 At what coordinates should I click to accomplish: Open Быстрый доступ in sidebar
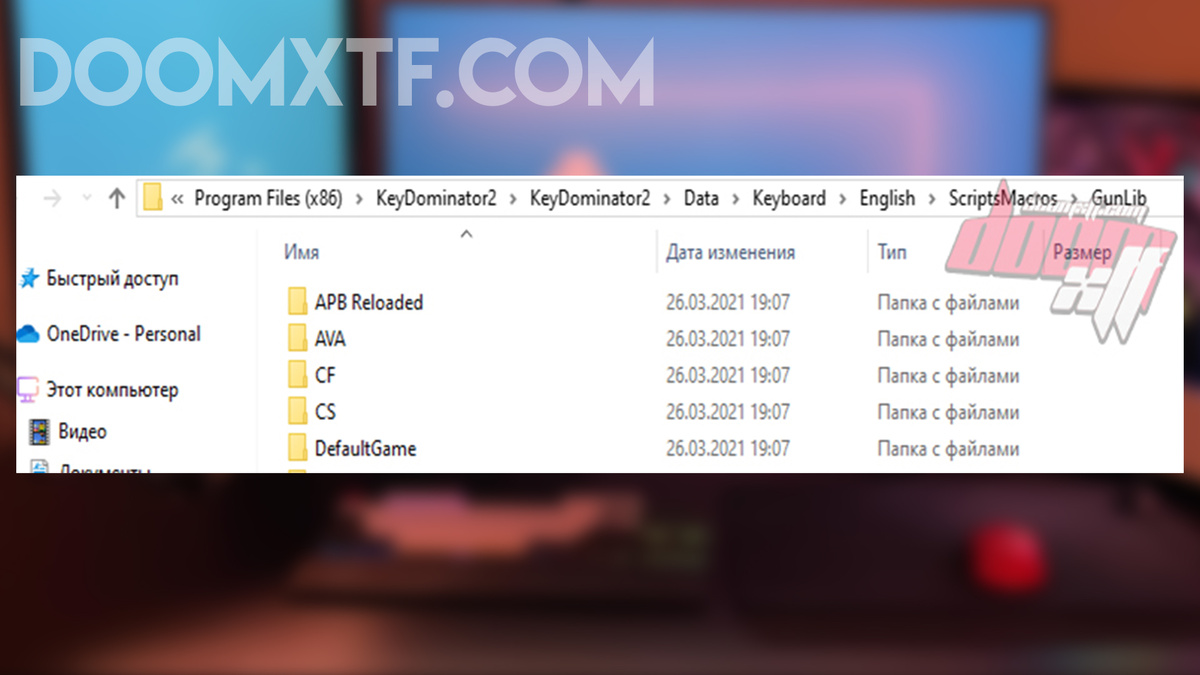pos(112,279)
